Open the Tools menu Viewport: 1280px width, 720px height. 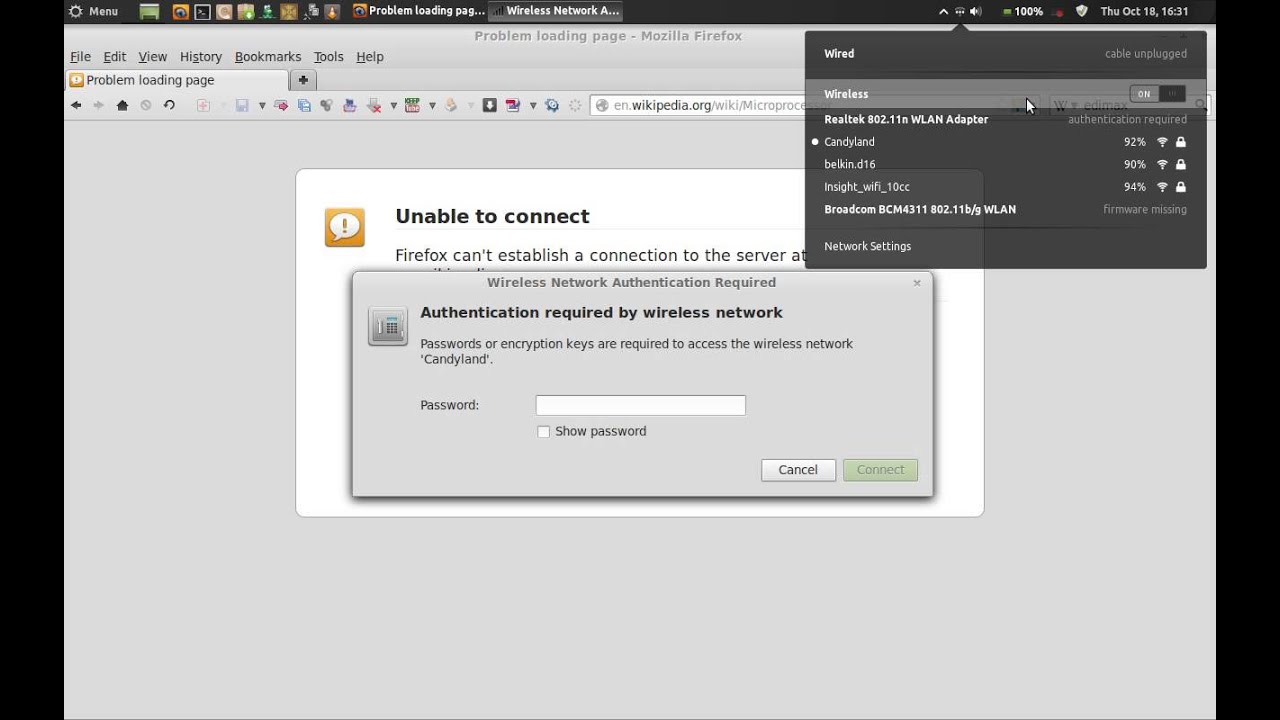click(328, 57)
